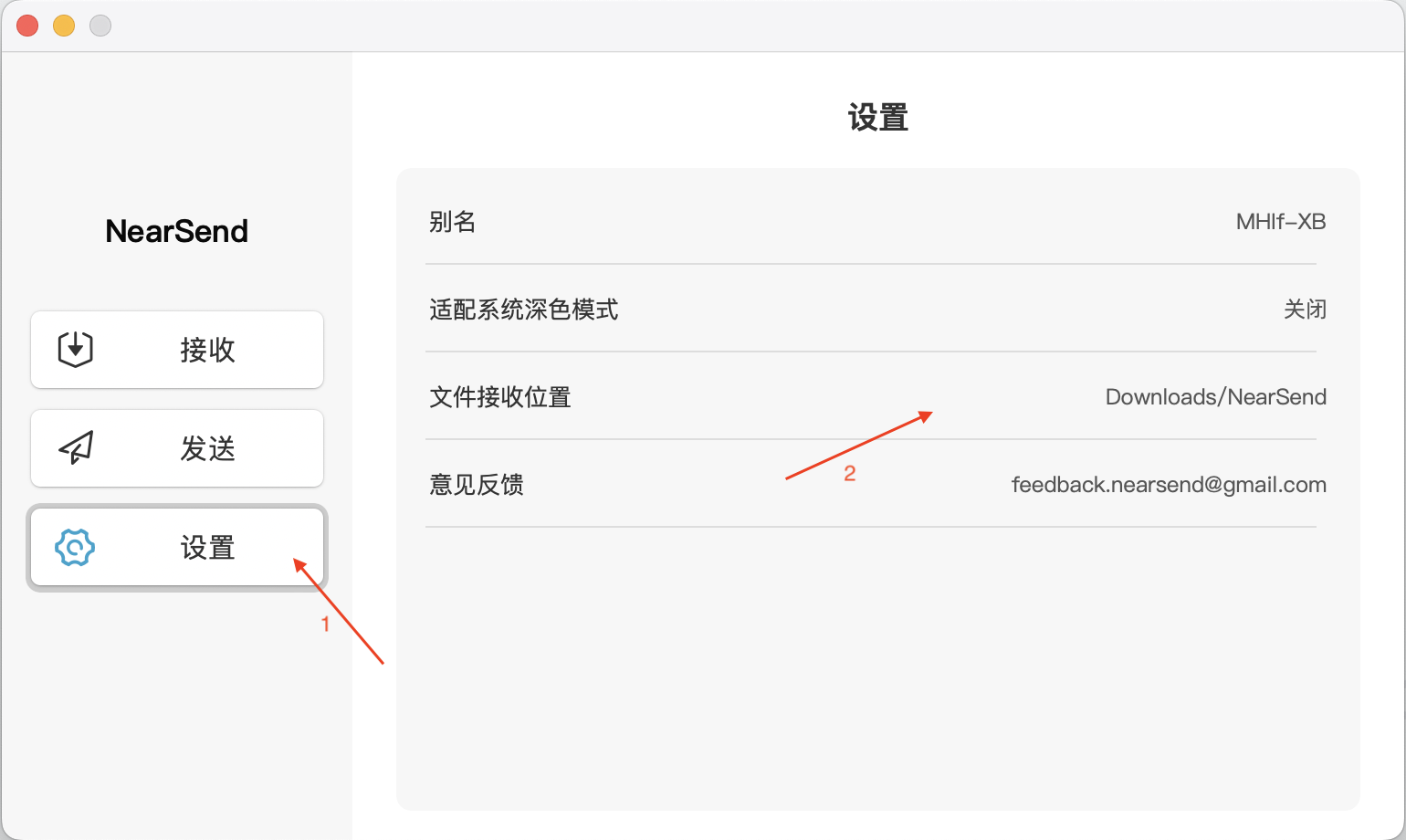Toggle dark mode setting showing 关闭
The width and height of the screenshot is (1406, 840).
point(1305,310)
